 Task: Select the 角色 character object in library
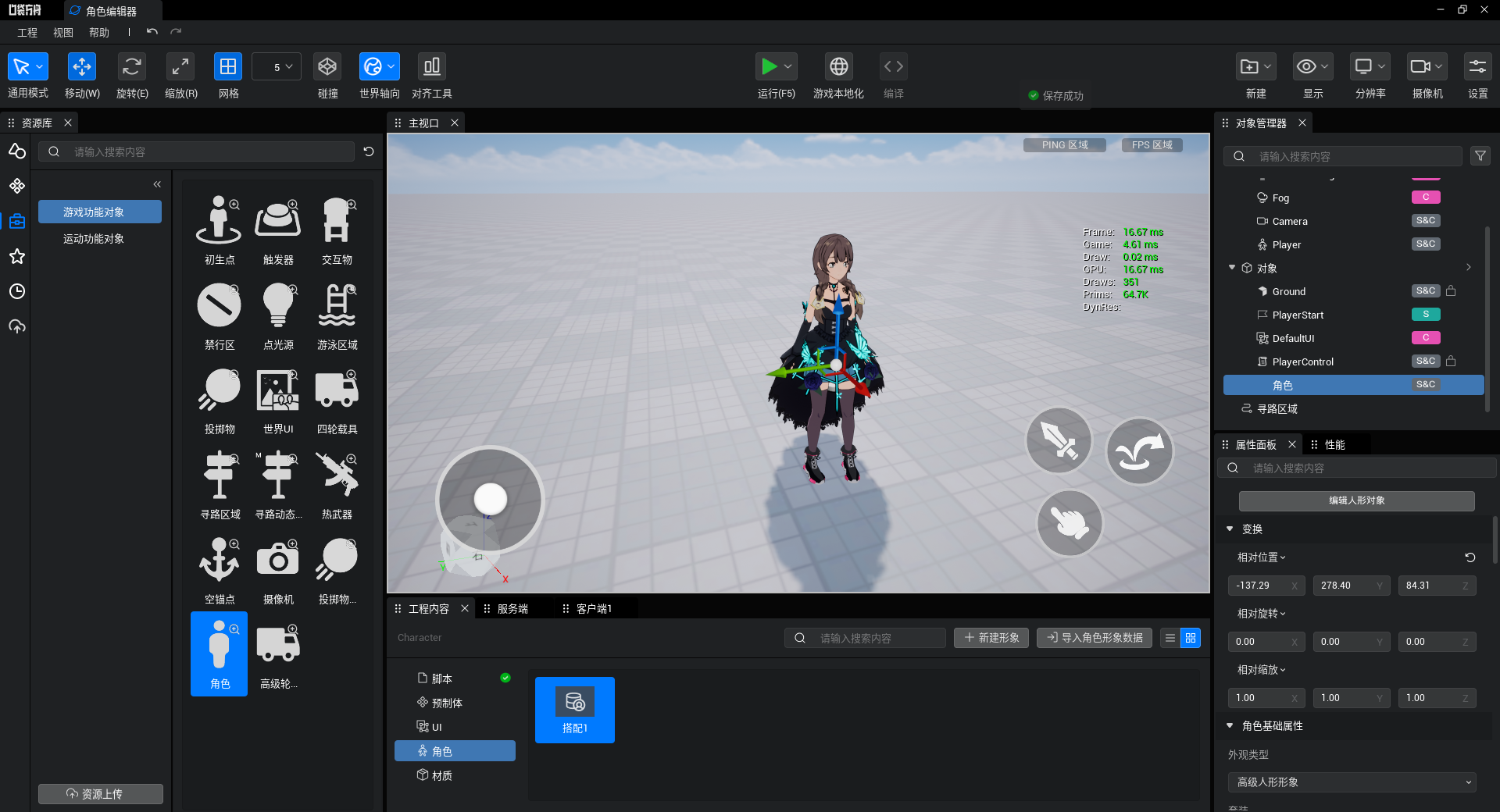220,654
